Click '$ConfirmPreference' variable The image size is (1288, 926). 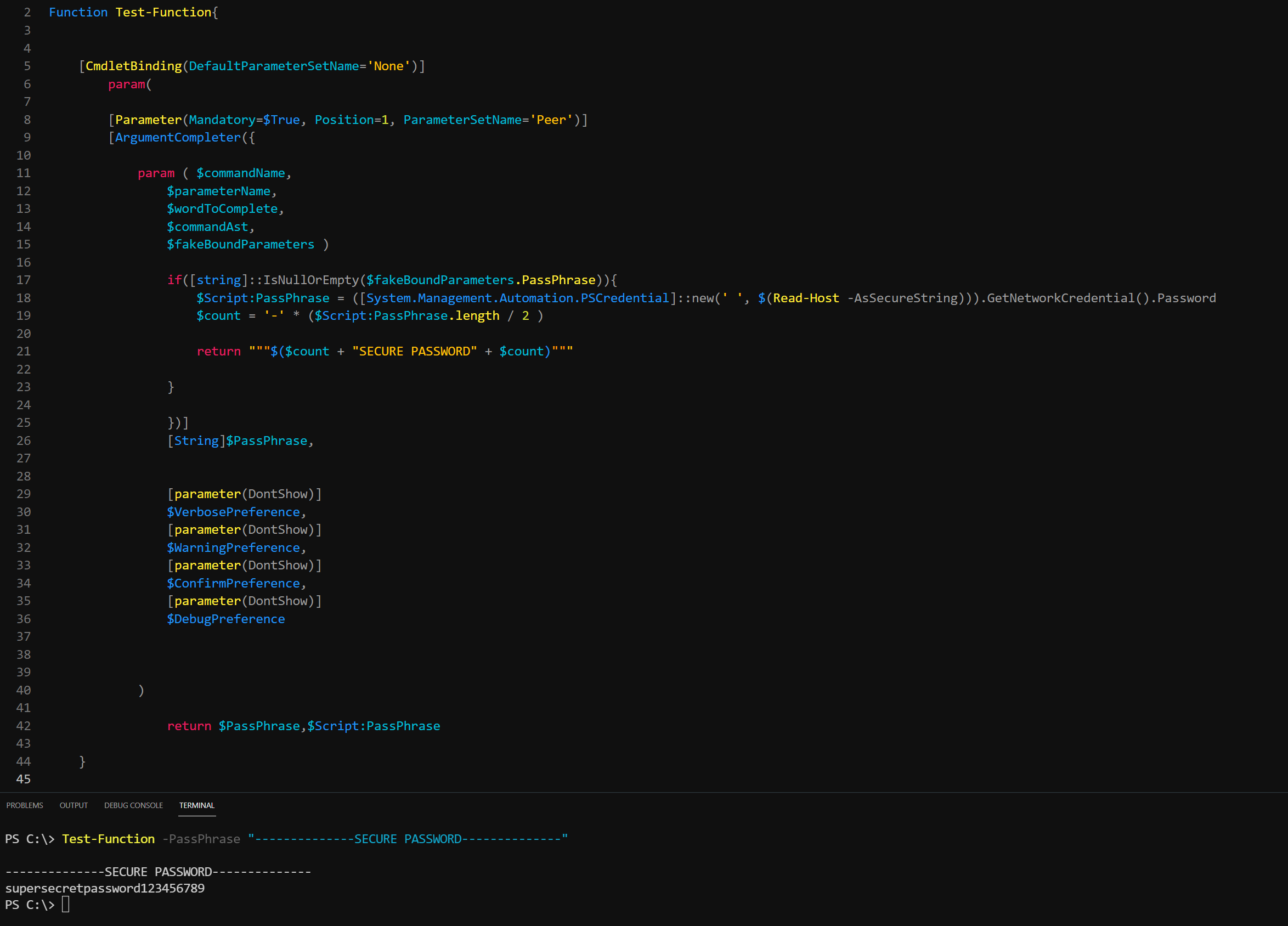click(x=233, y=583)
